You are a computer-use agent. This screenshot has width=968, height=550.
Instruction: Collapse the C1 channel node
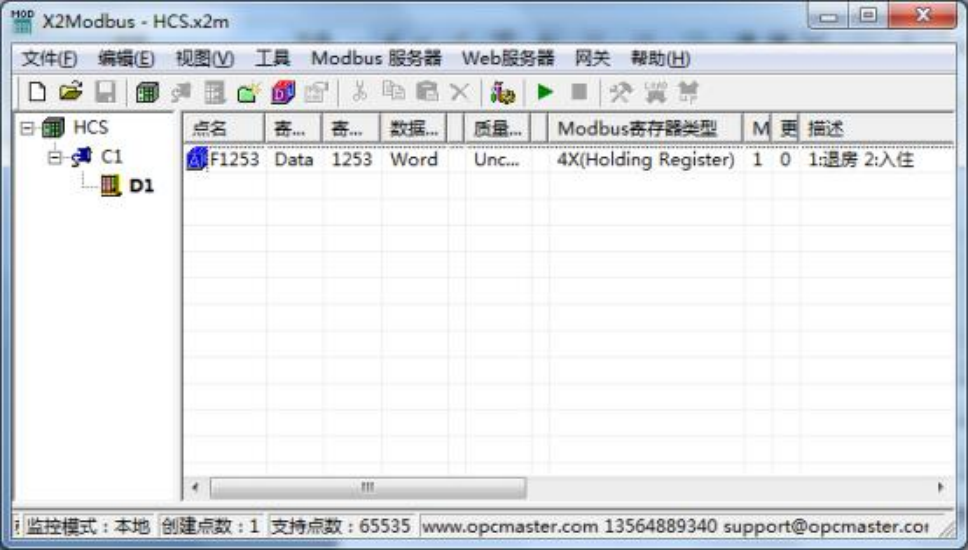(x=55, y=157)
